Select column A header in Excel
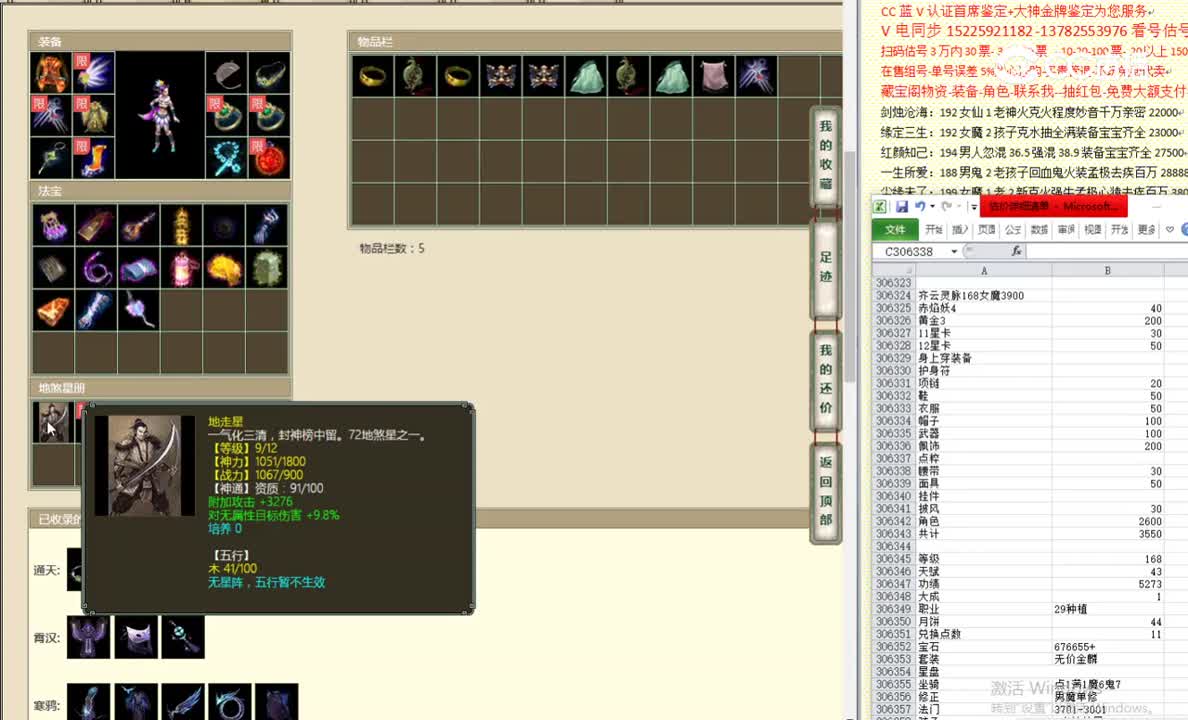 pyautogui.click(x=983, y=271)
